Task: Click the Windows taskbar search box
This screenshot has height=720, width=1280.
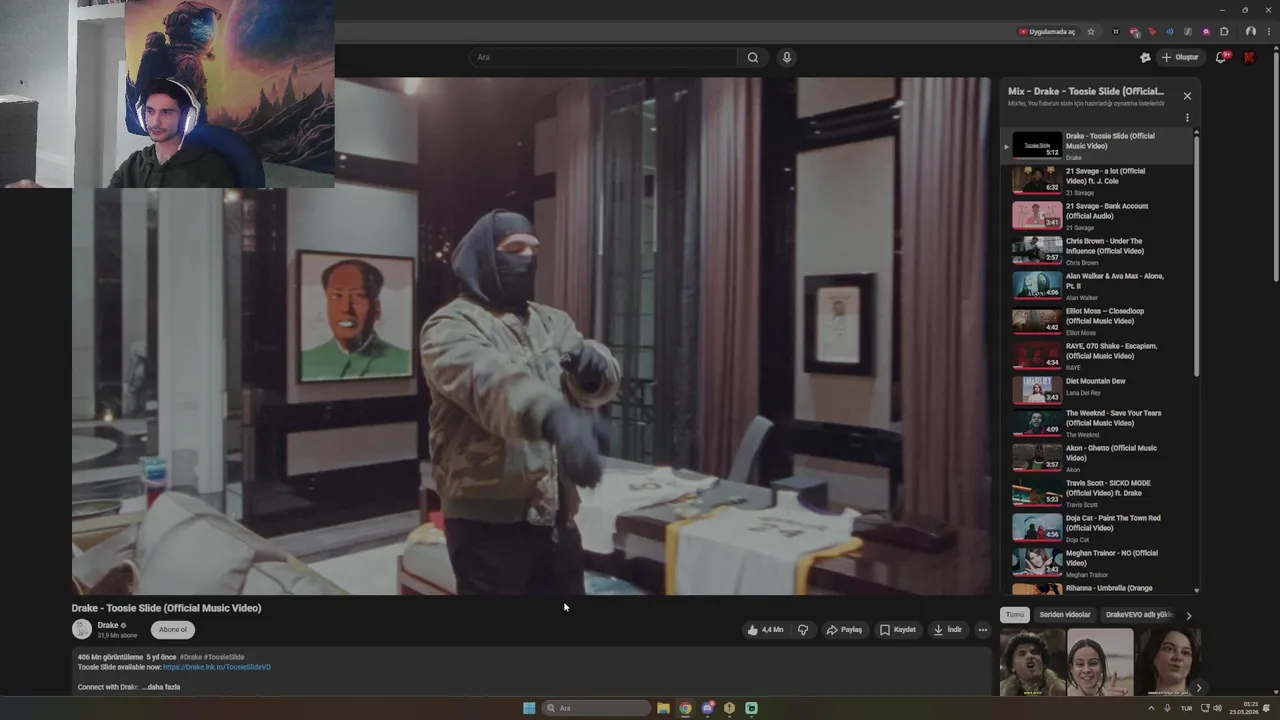Action: [597, 708]
